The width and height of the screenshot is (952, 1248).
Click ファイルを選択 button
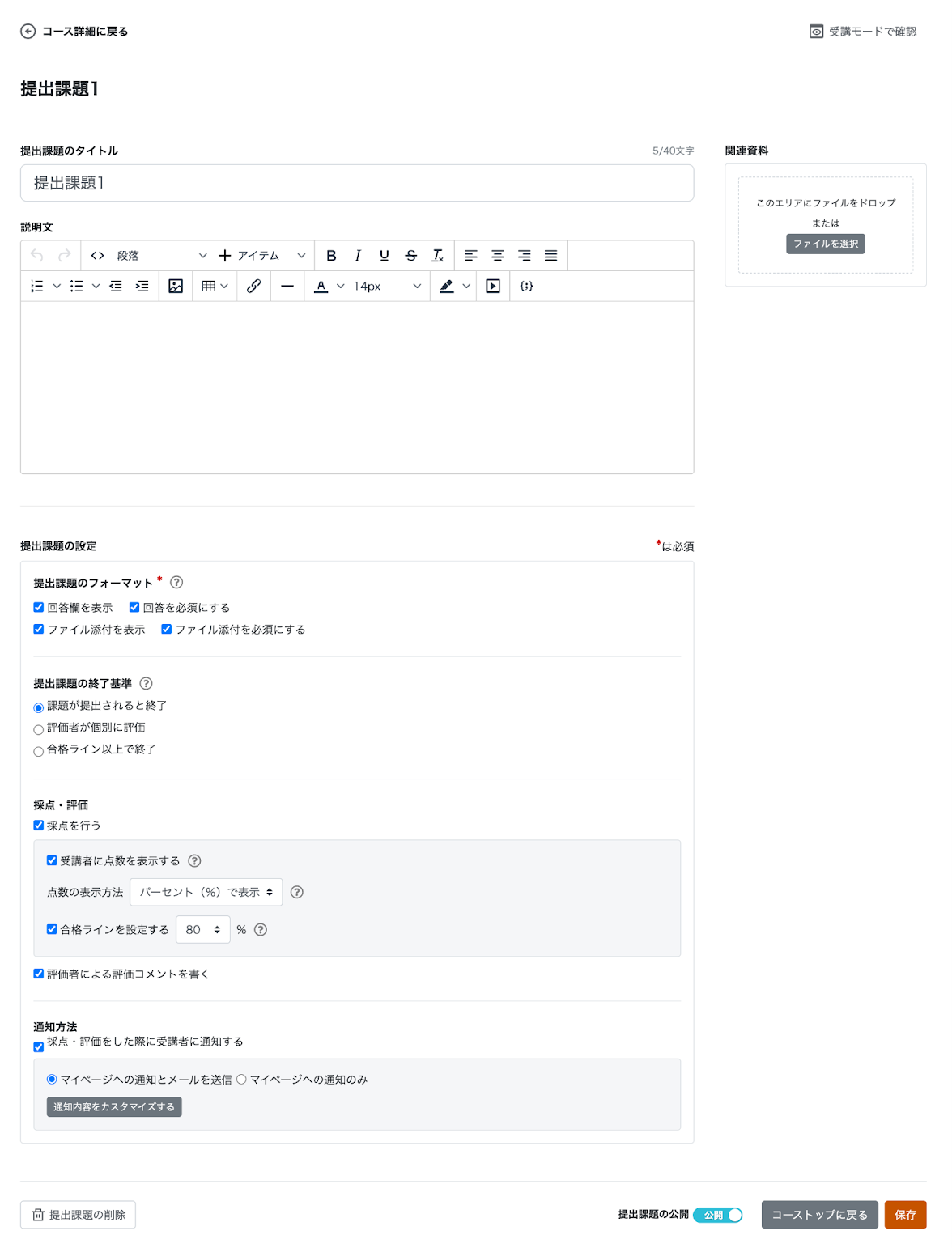(826, 244)
